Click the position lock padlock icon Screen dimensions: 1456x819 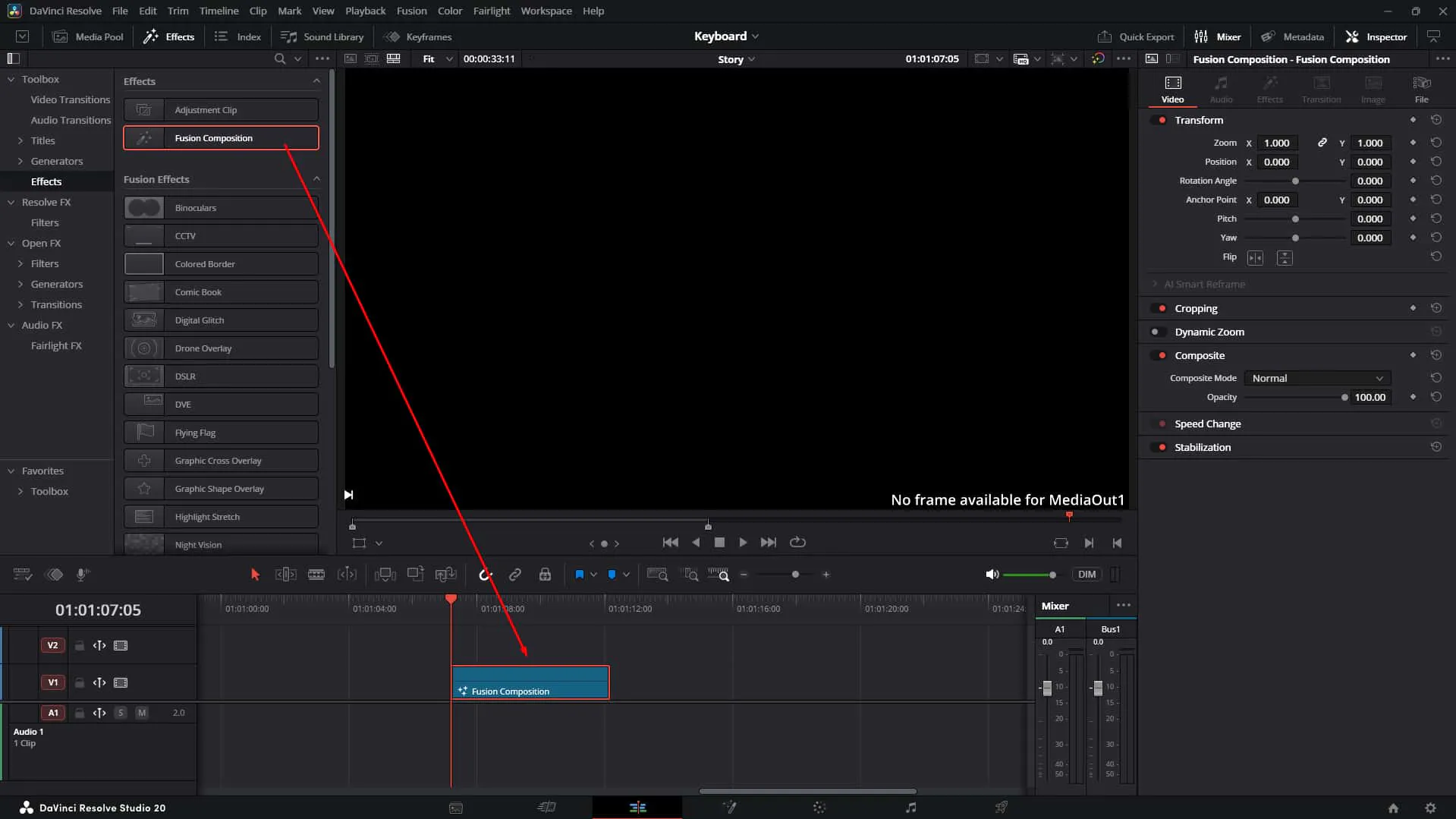pos(545,575)
